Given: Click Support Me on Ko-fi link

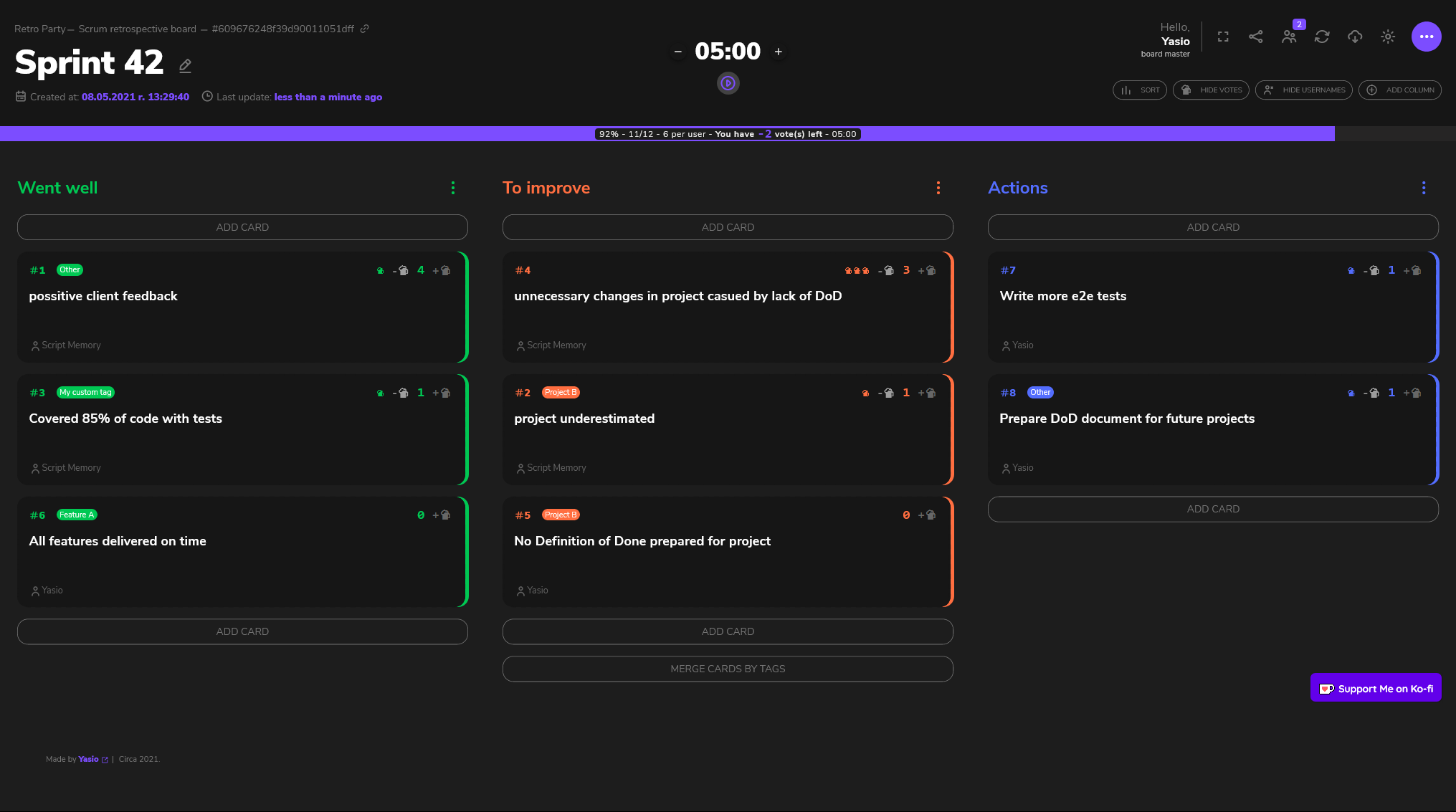Looking at the screenshot, I should click(x=1375, y=688).
